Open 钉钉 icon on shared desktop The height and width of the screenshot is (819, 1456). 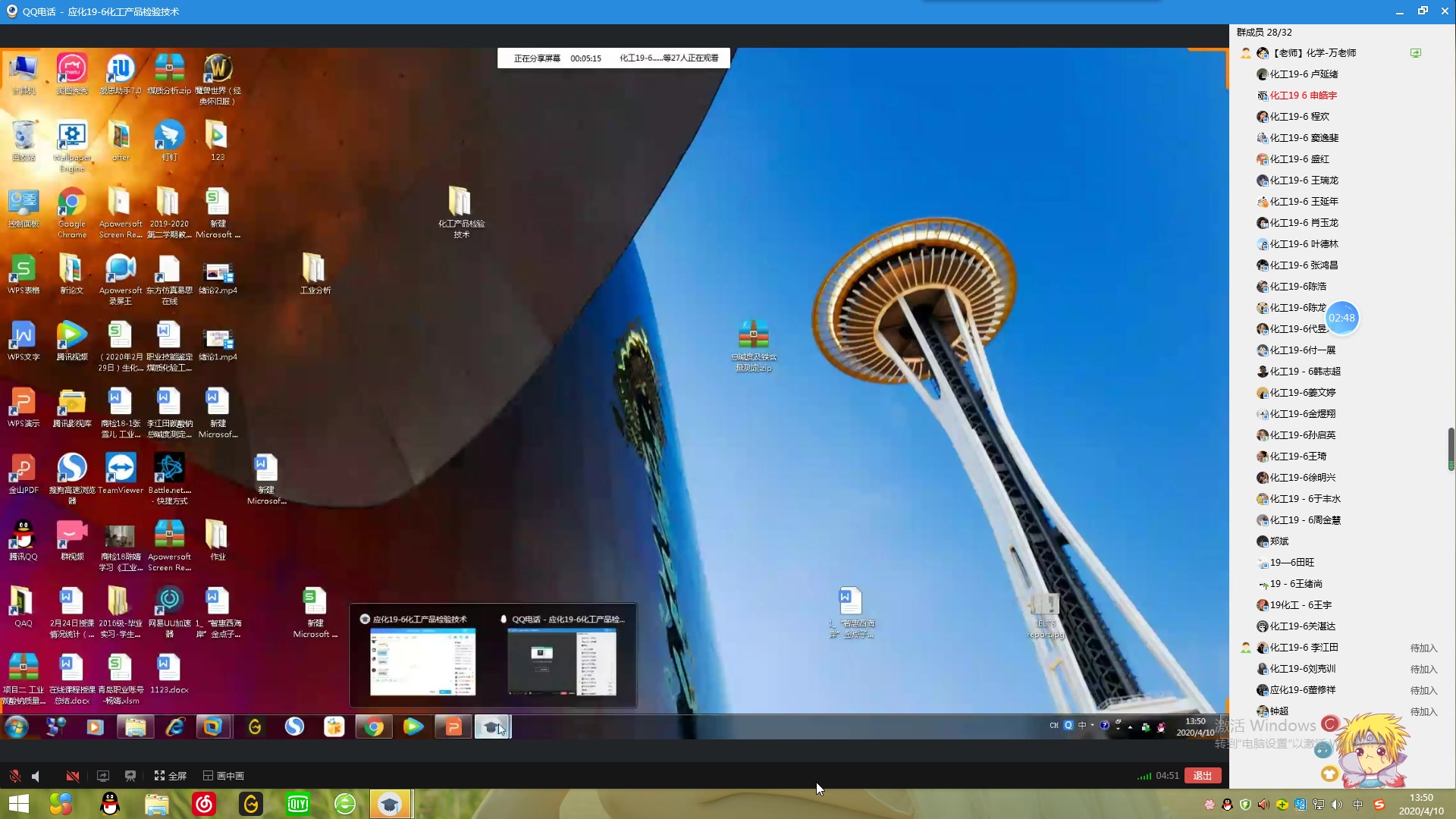click(x=169, y=140)
